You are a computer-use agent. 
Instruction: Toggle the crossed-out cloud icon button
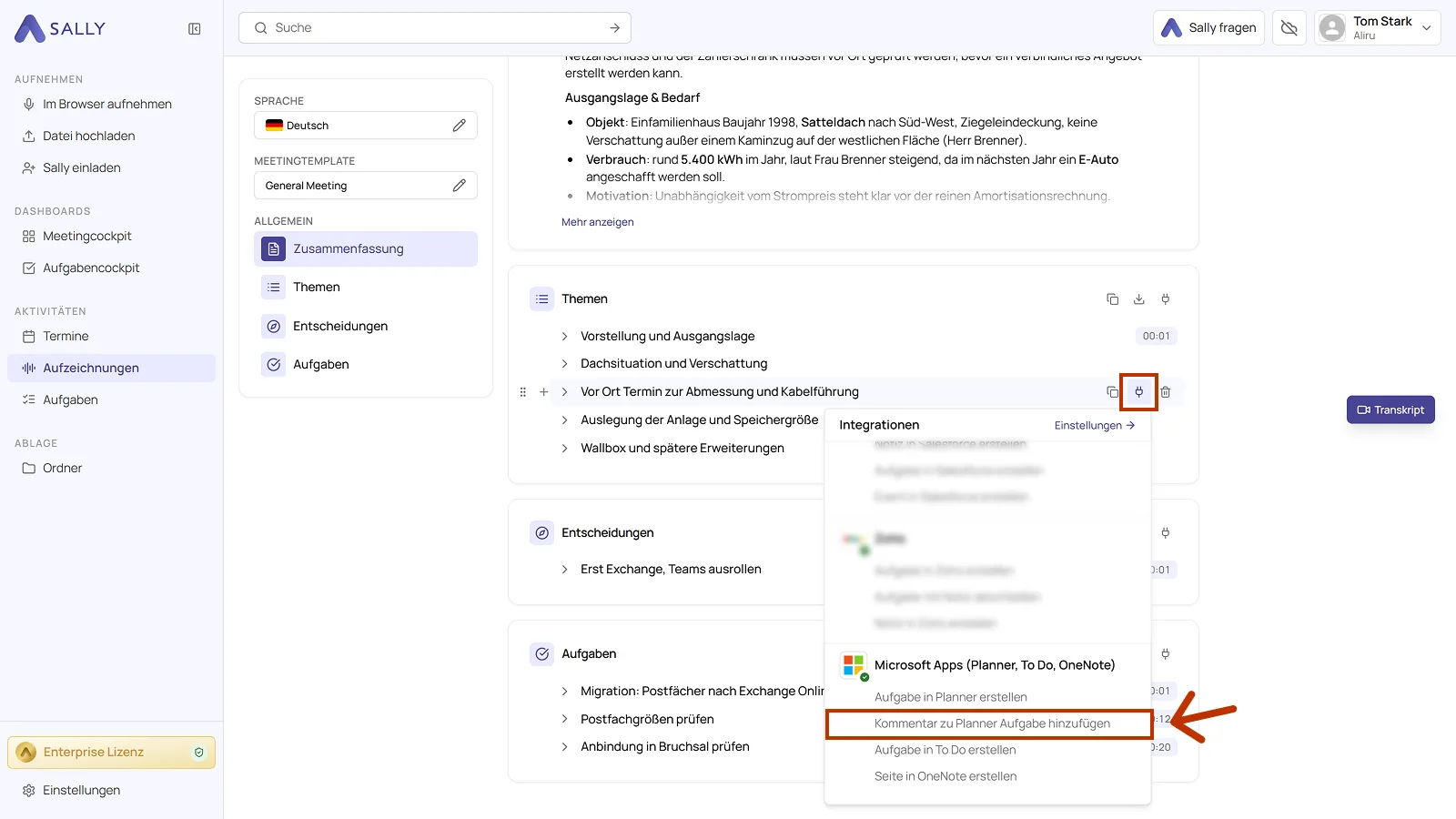(x=1289, y=28)
